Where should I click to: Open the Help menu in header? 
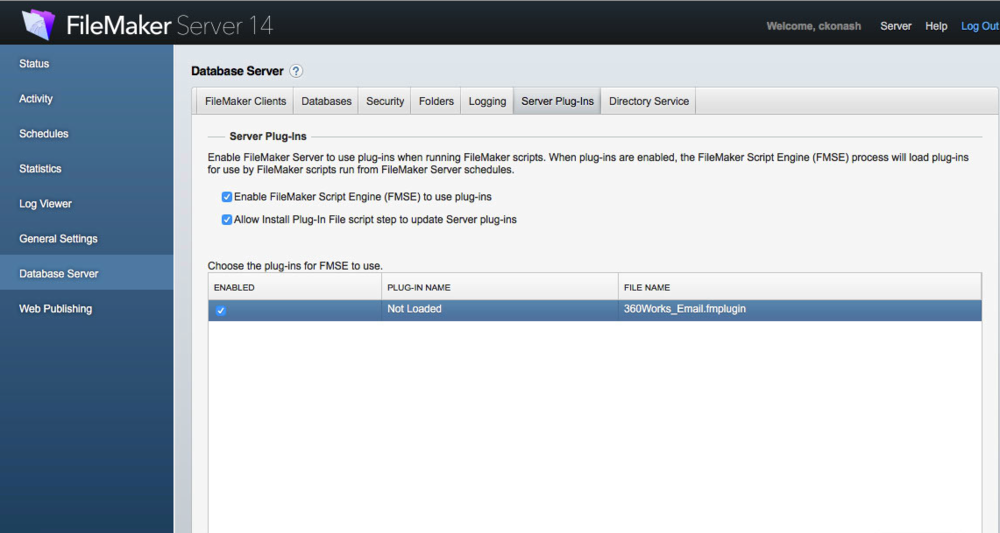click(x=936, y=26)
